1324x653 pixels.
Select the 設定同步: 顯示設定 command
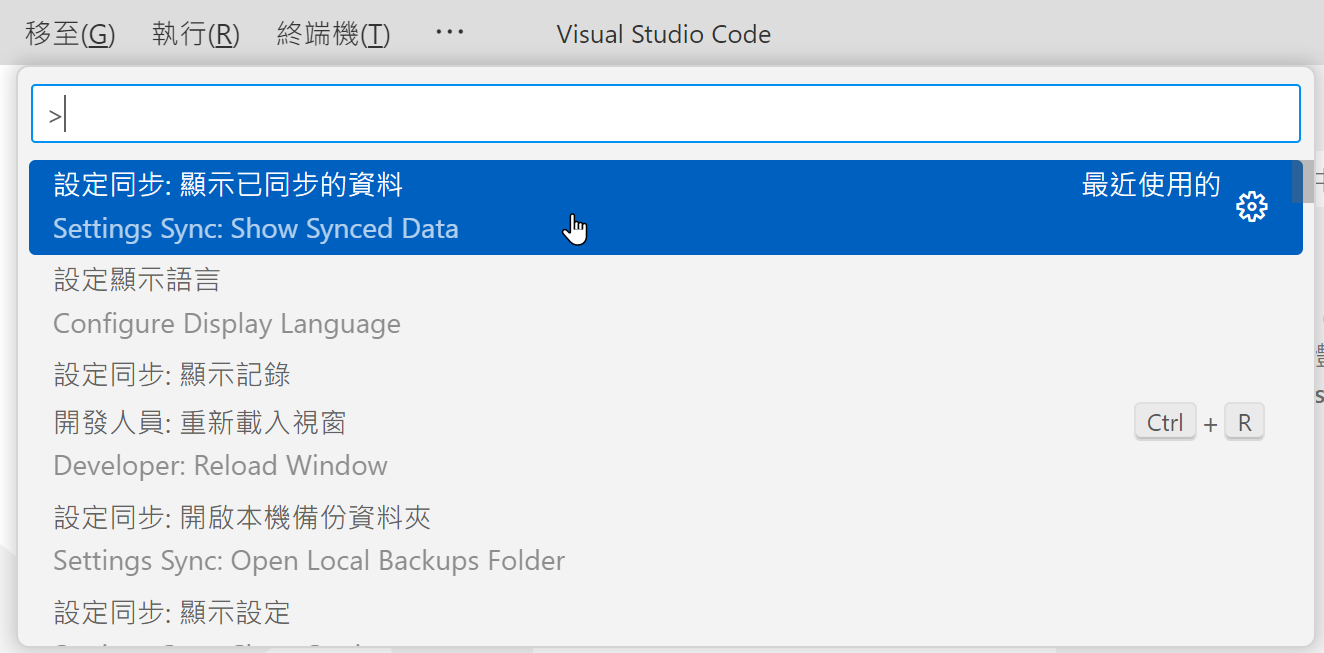point(666,616)
